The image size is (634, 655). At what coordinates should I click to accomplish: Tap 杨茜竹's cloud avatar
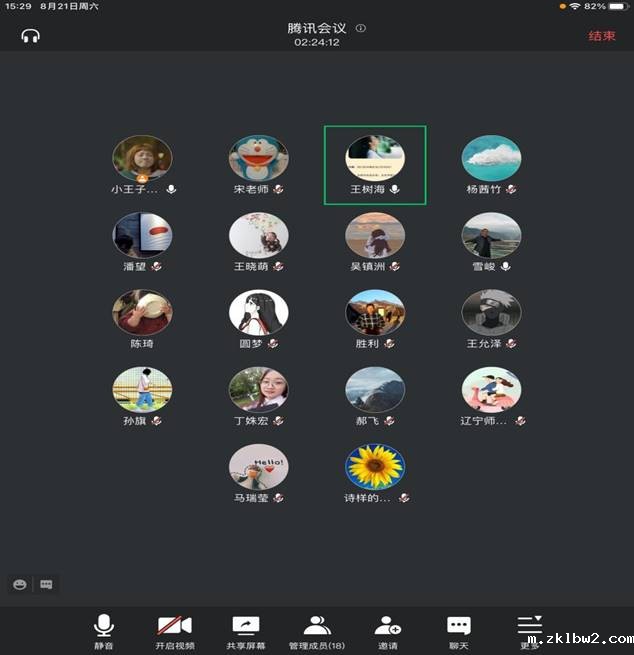click(491, 158)
